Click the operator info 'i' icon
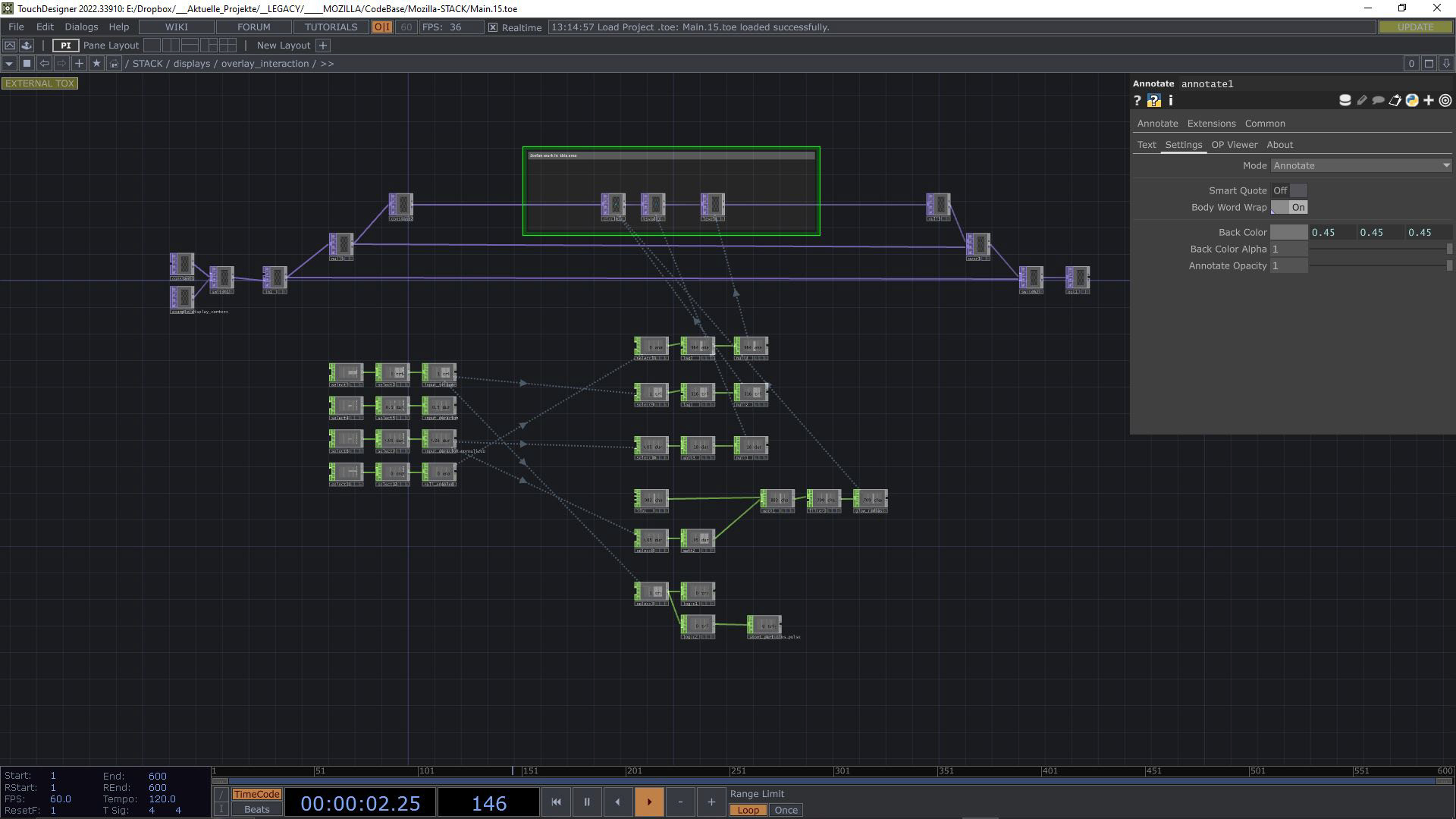This screenshot has width=1456, height=819. click(x=1171, y=101)
